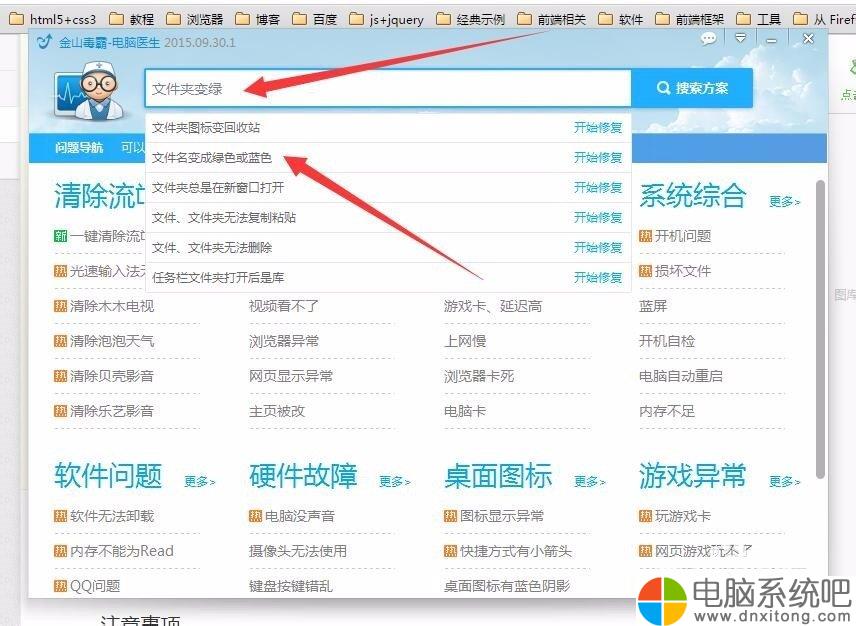The height and width of the screenshot is (626, 856).
Task: Start repair for 文件名变成绿色或蓝色
Action: click(x=598, y=158)
